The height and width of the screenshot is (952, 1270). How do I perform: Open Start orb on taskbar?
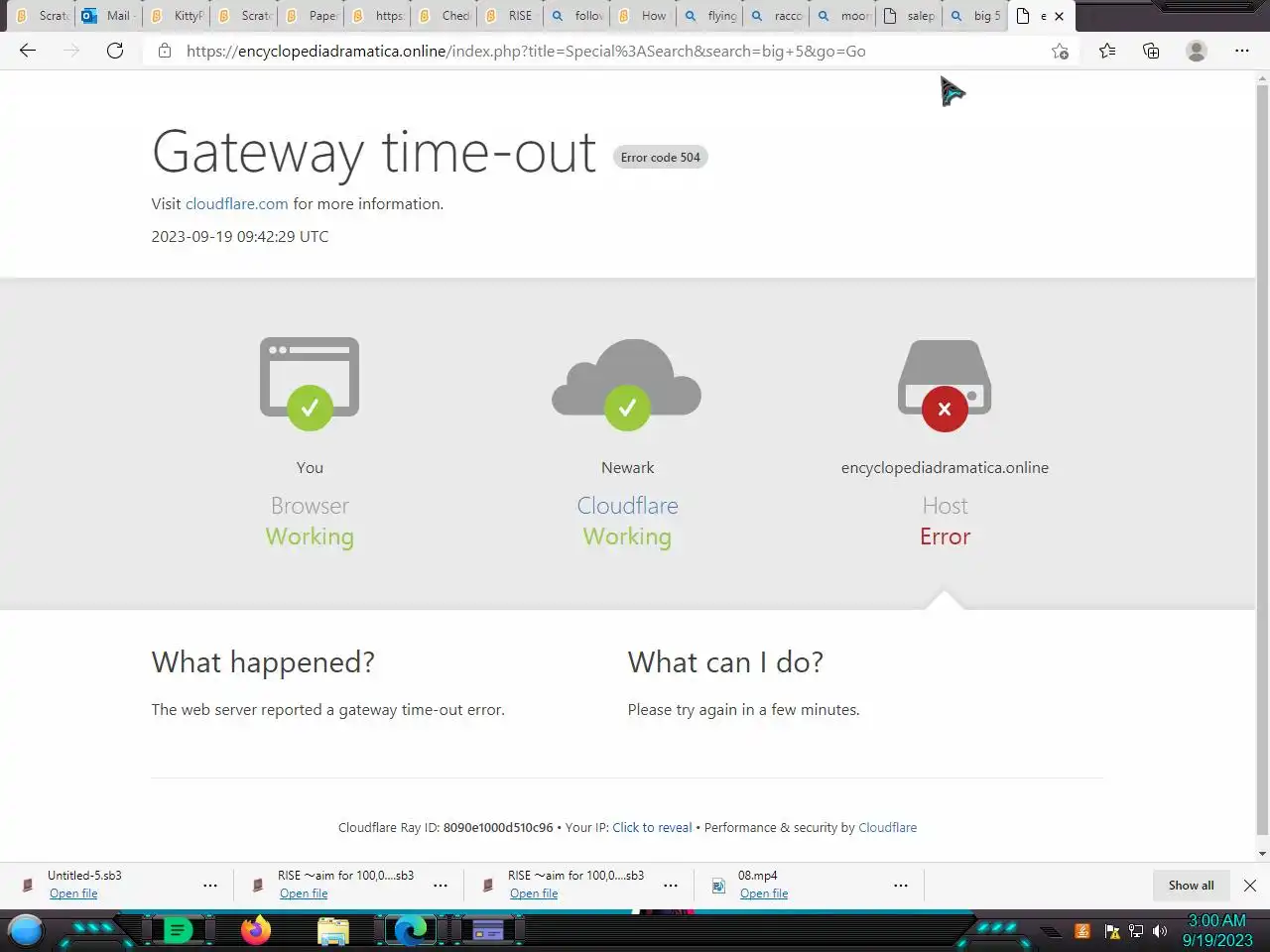pyautogui.click(x=26, y=931)
